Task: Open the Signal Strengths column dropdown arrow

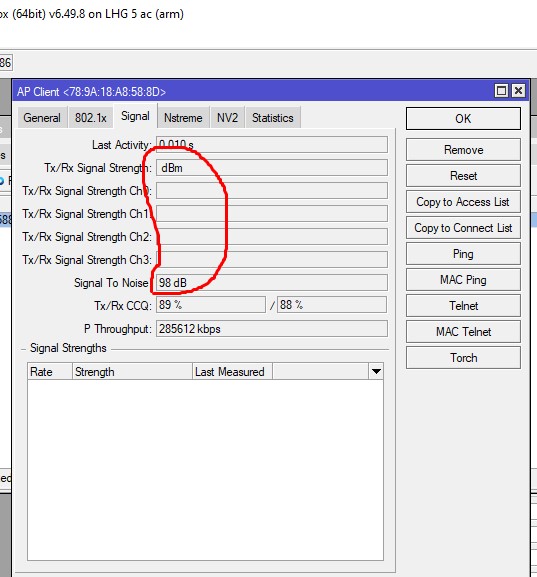Action: pos(376,372)
